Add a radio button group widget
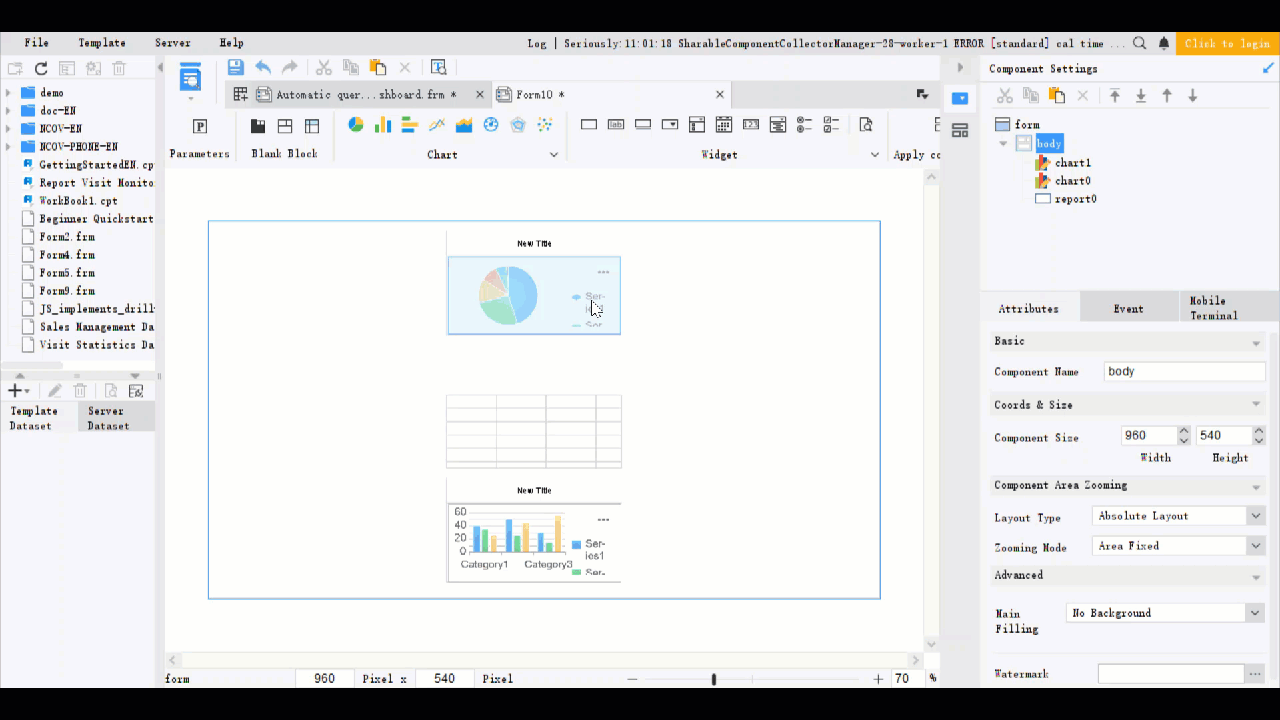1280x720 pixels. (805, 125)
